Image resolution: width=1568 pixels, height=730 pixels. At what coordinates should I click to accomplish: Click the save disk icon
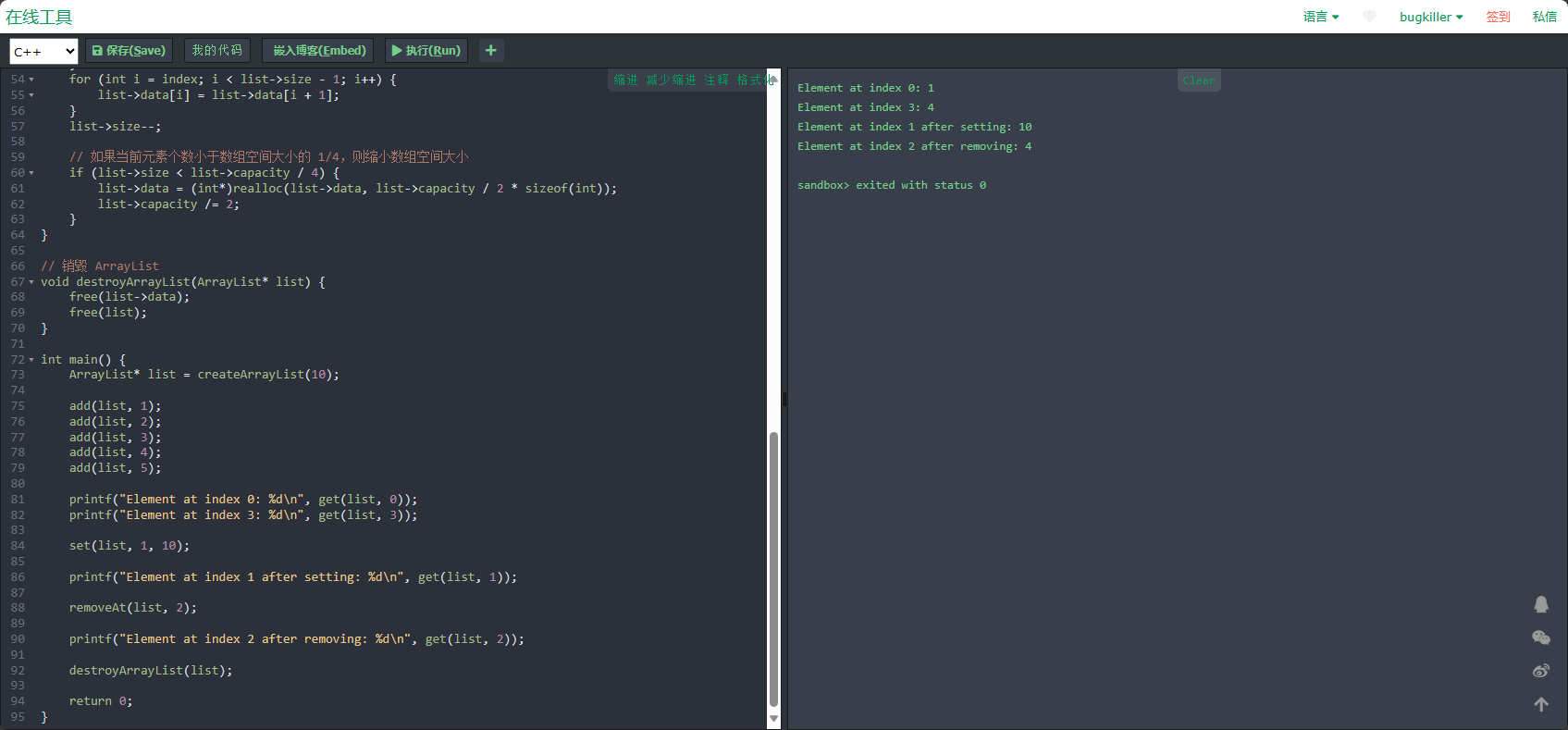pos(97,50)
